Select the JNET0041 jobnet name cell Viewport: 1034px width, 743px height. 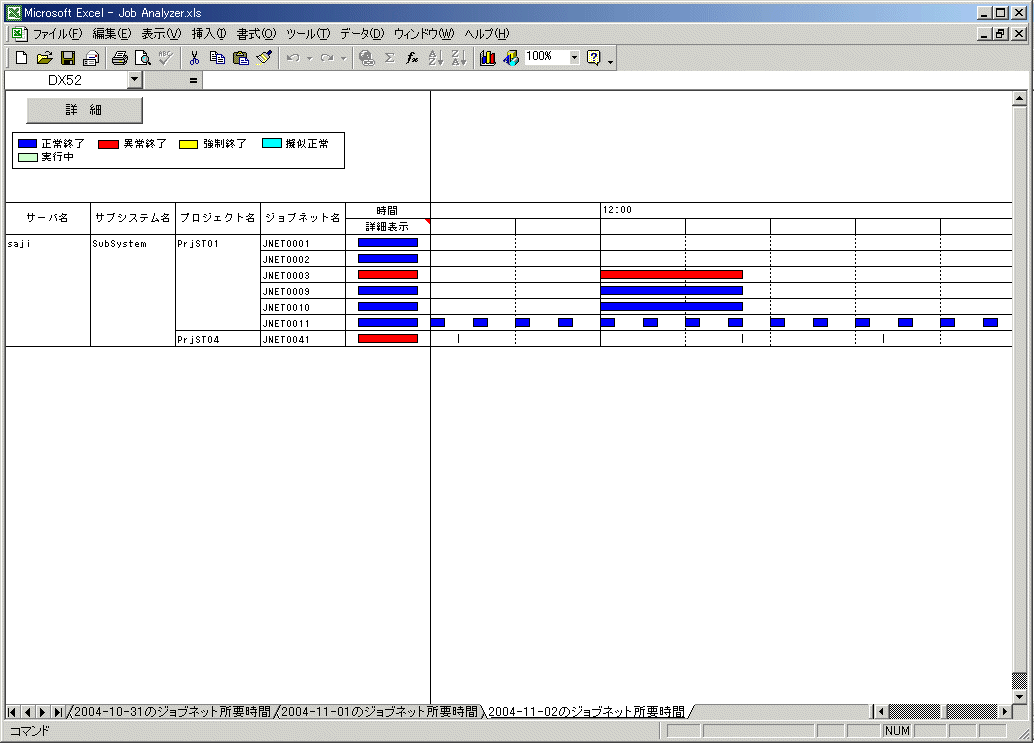click(303, 339)
